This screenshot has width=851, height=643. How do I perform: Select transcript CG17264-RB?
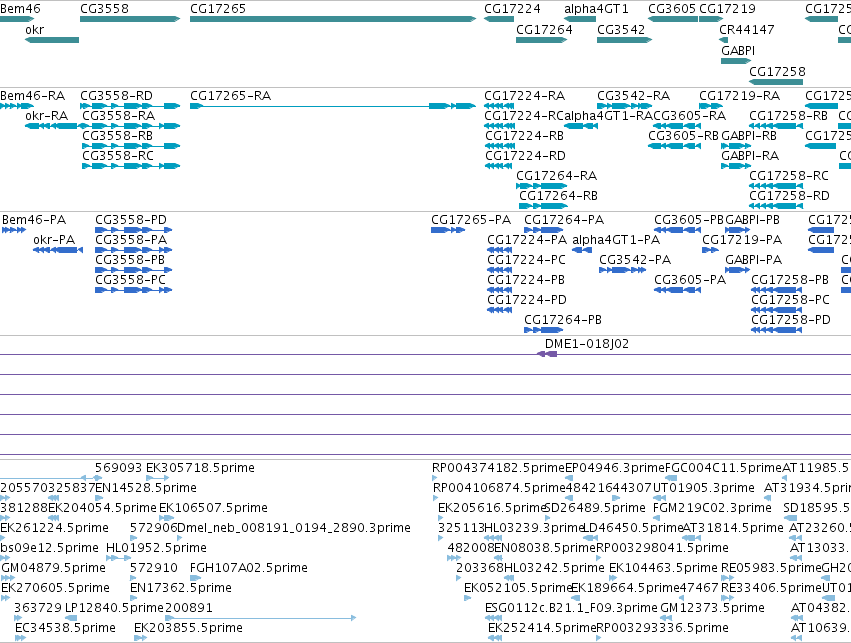(x=558, y=196)
